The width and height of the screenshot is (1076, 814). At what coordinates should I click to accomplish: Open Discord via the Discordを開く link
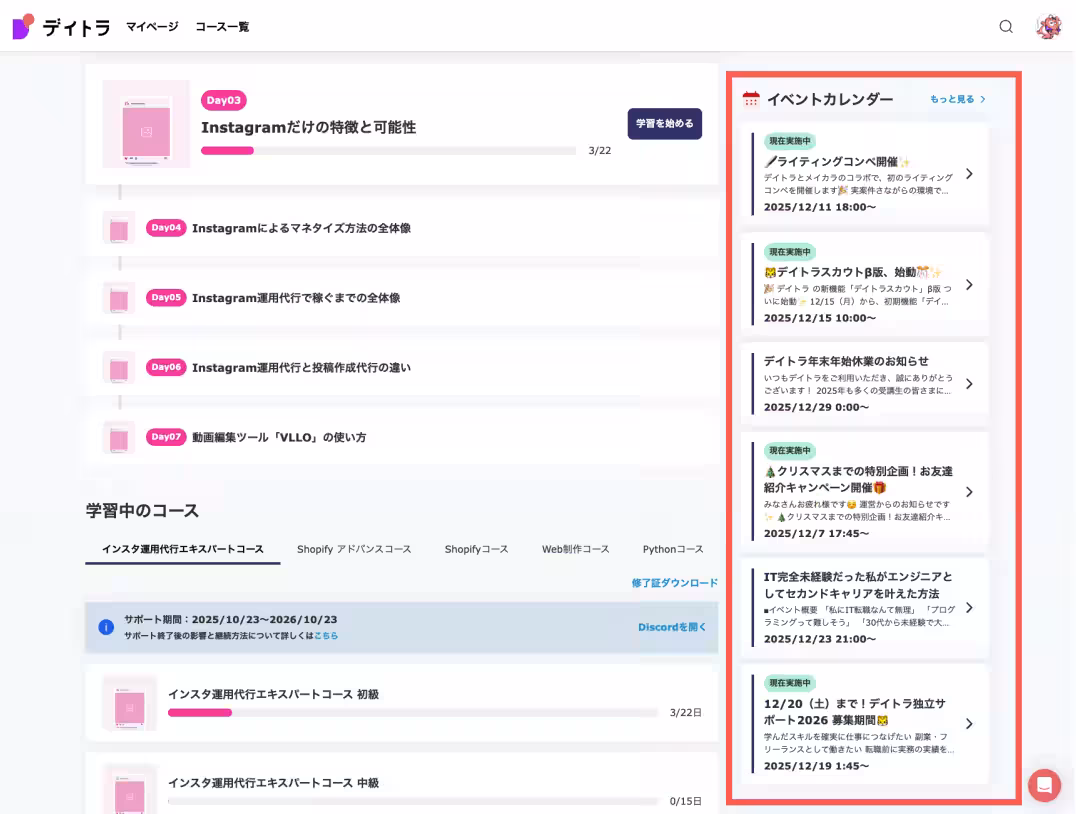[673, 626]
